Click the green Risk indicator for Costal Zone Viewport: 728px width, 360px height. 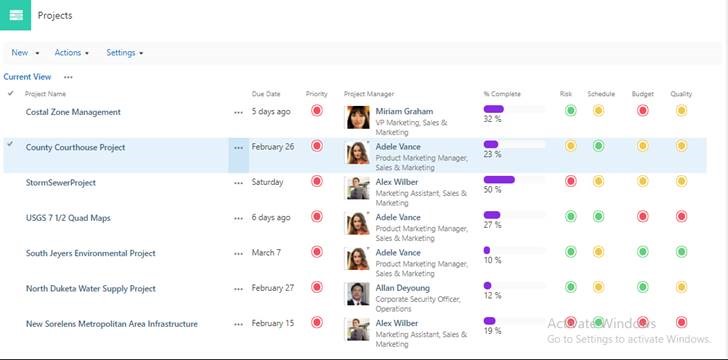tap(571, 111)
